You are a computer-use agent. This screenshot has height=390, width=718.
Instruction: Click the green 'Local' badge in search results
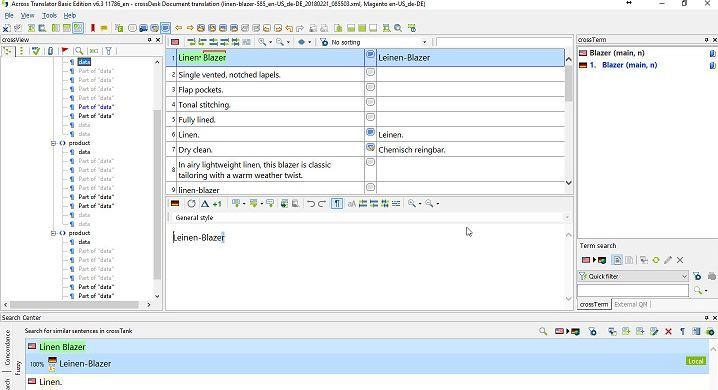point(695,361)
